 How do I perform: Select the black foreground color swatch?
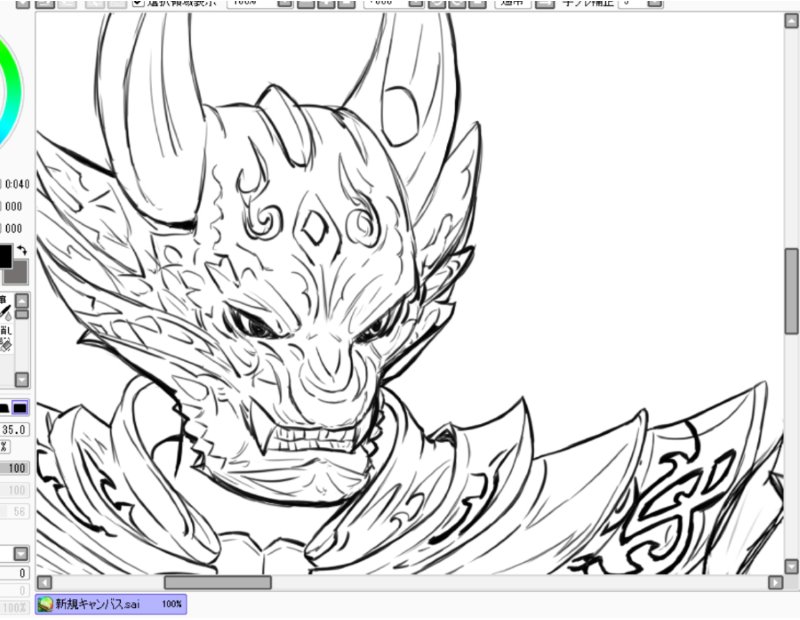point(5,256)
